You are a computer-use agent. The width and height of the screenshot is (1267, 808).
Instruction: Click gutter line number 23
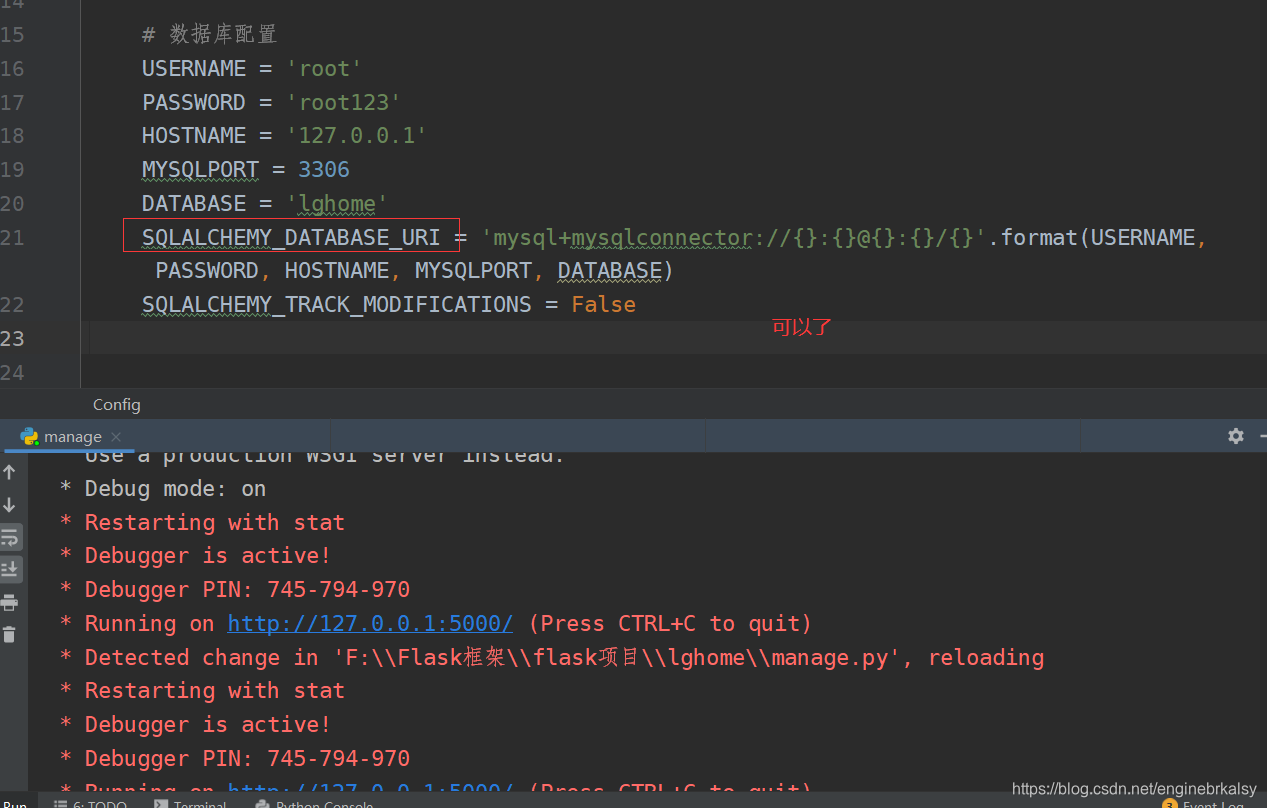click(x=12, y=338)
